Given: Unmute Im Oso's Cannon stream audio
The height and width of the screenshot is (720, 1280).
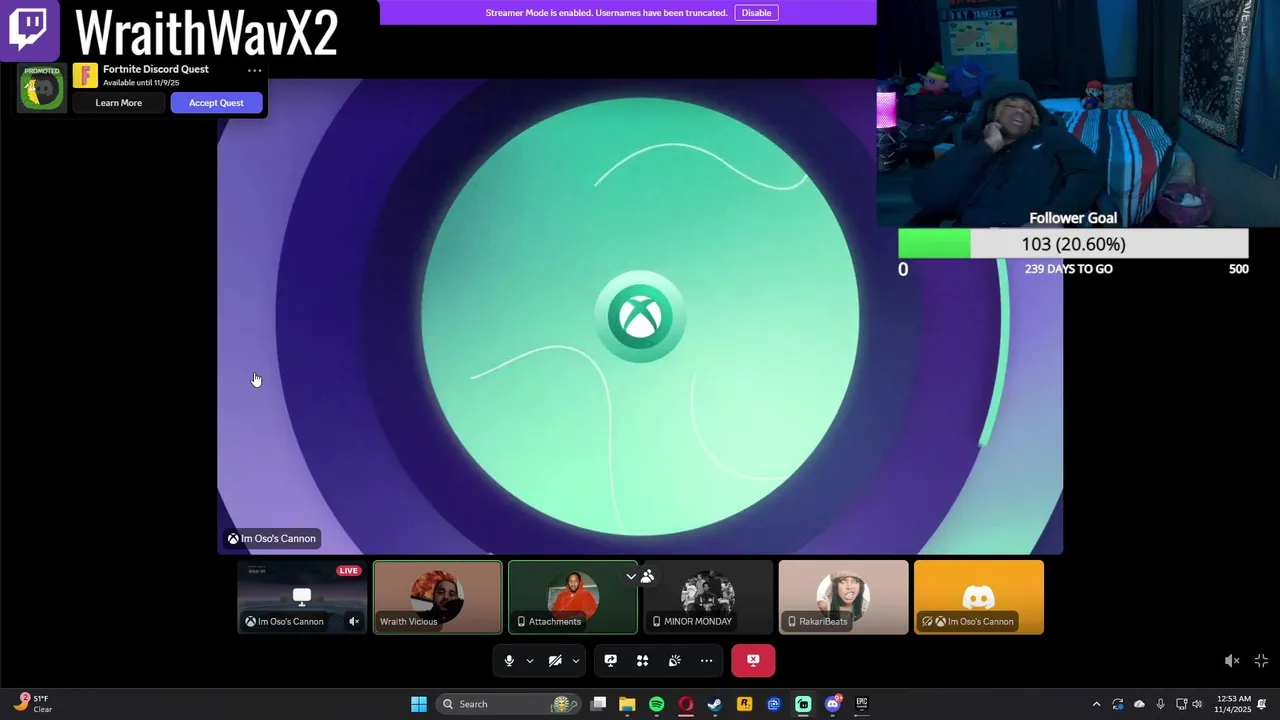Looking at the screenshot, I should click(353, 621).
